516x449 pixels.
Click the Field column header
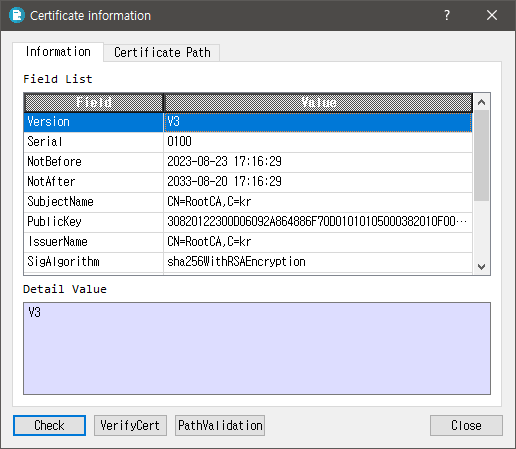94,102
